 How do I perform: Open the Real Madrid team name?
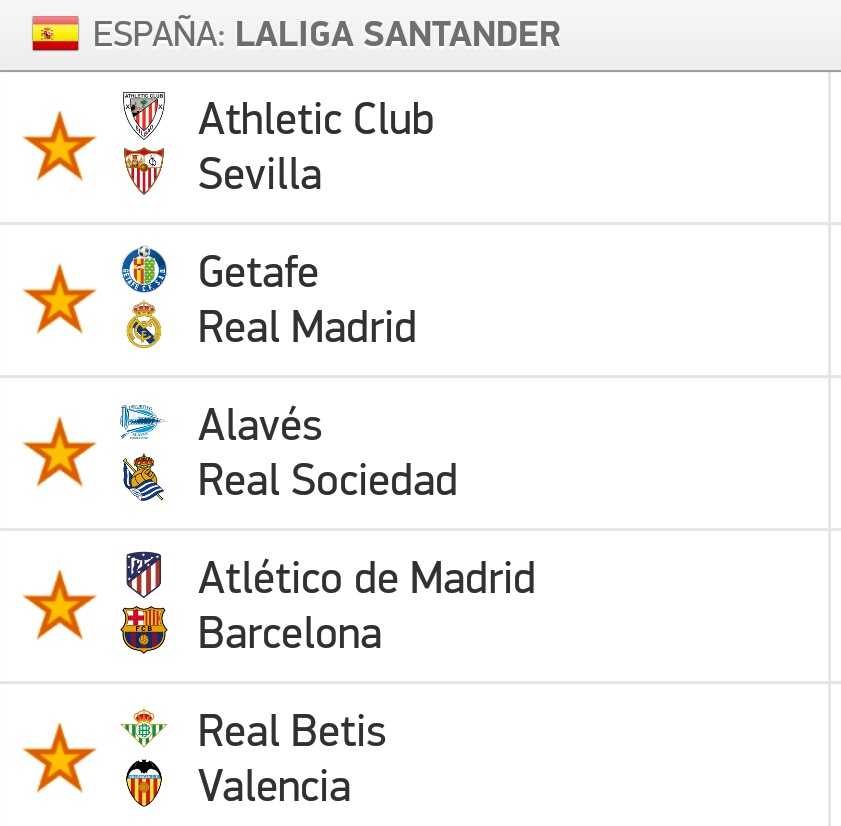(x=307, y=327)
